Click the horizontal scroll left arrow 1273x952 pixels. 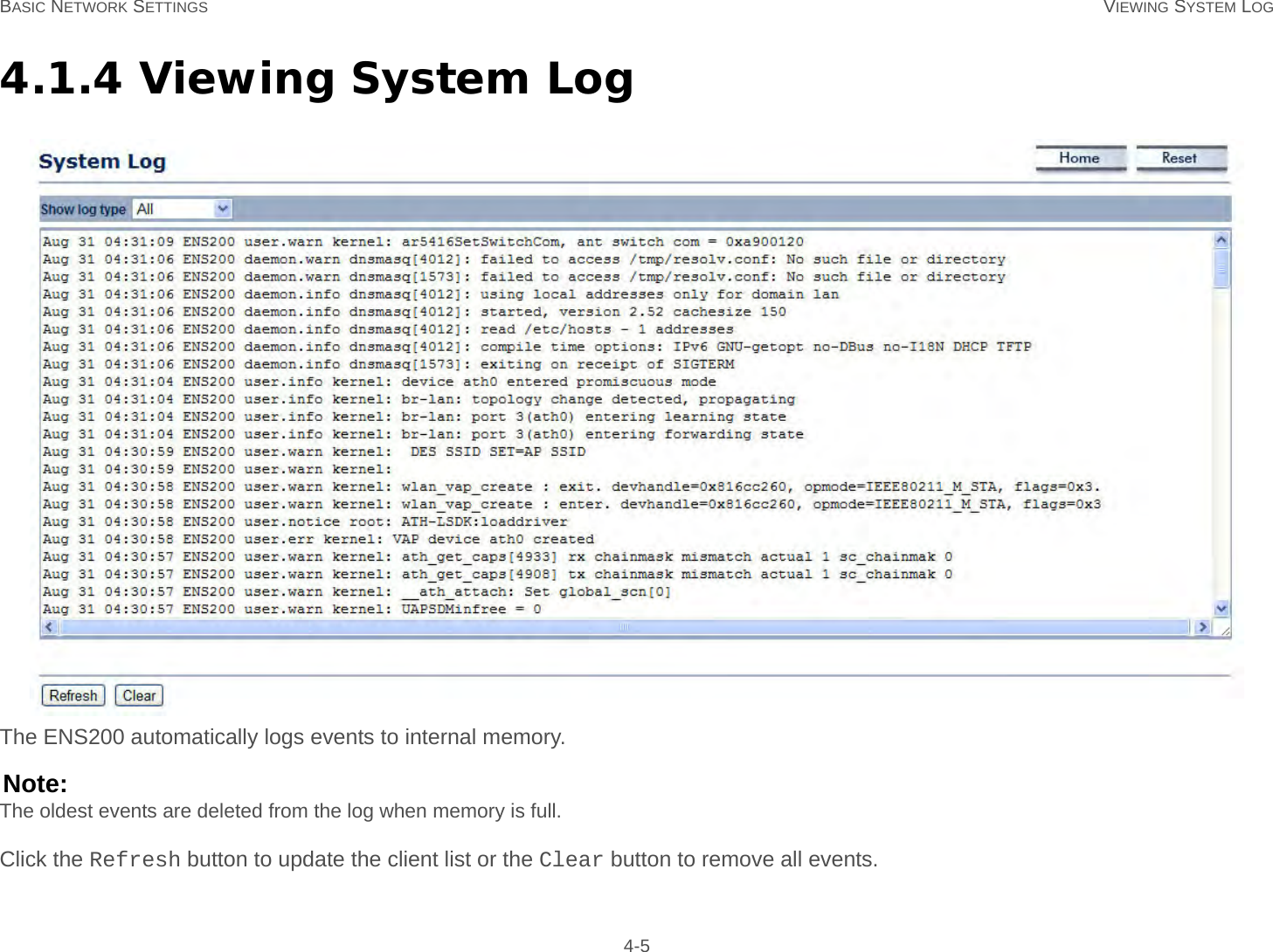[49, 627]
